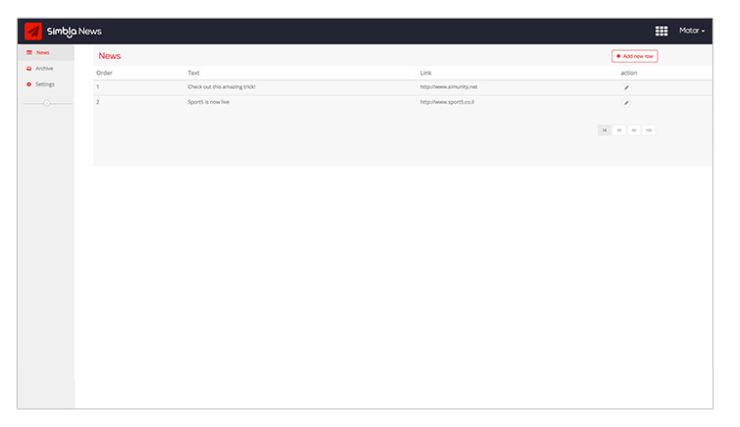Click the action column header
Screen dimensions: 740x427
click(629, 73)
